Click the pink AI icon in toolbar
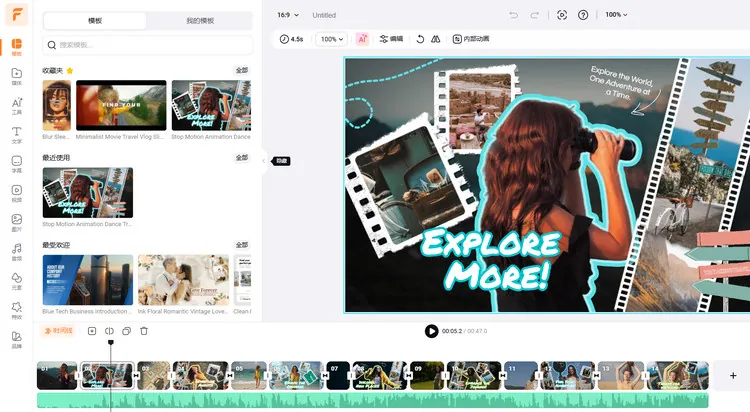This screenshot has width=750, height=412. (362, 39)
